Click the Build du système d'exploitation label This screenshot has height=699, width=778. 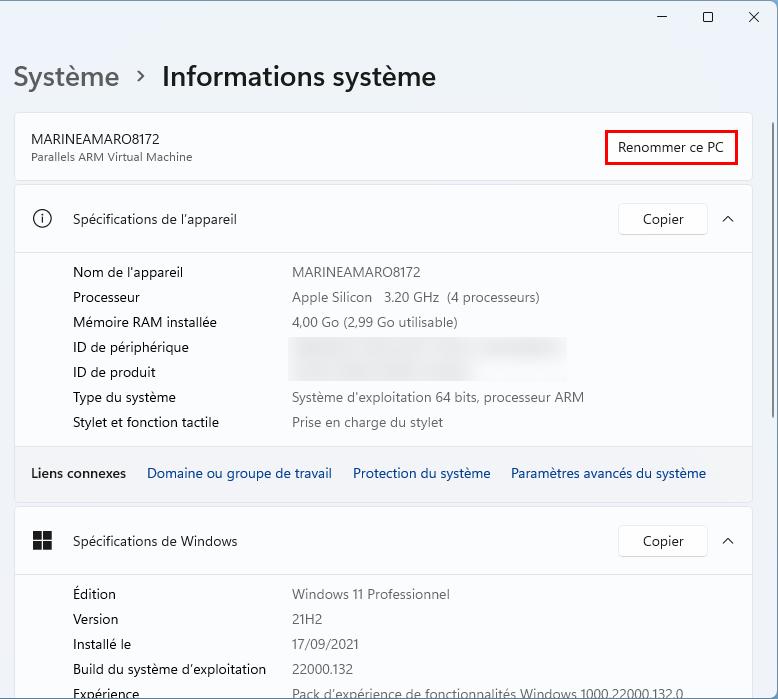coord(169,670)
